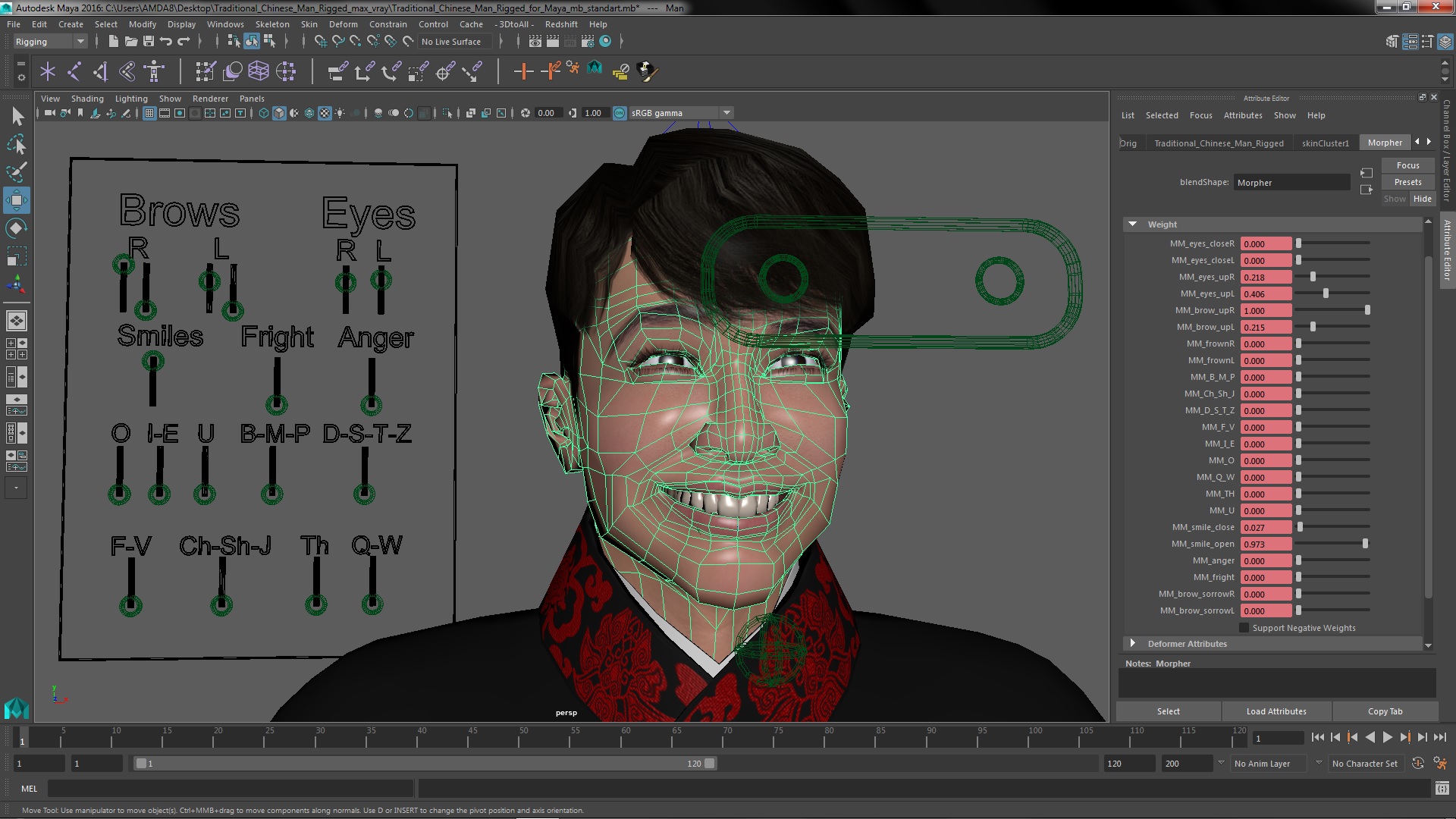Screen dimensions: 1456x819
Task: Switch to the skinCluster1 tab
Action: point(1325,143)
